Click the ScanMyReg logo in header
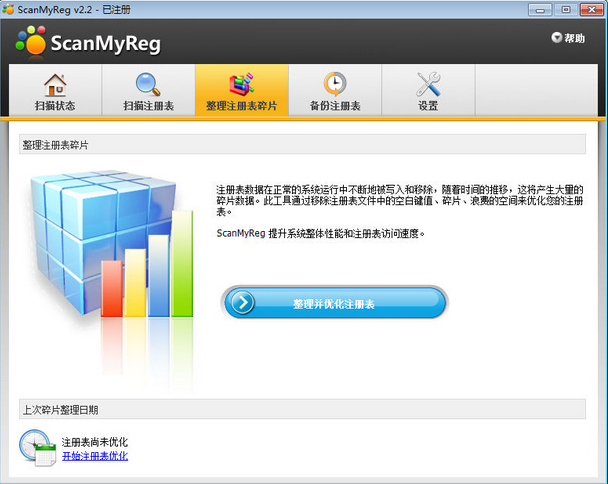The image size is (608, 484). click(88, 43)
